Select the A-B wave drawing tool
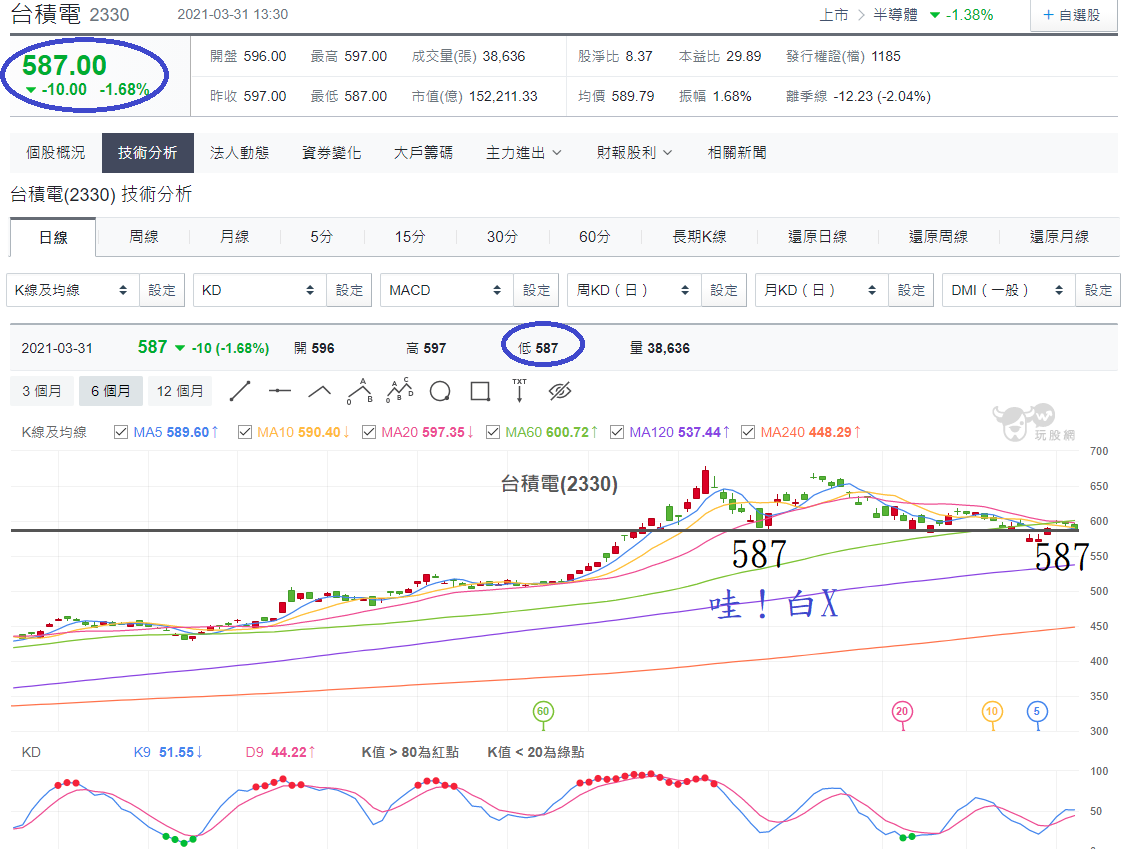Image resolution: width=1134 pixels, height=849 pixels. click(359, 391)
